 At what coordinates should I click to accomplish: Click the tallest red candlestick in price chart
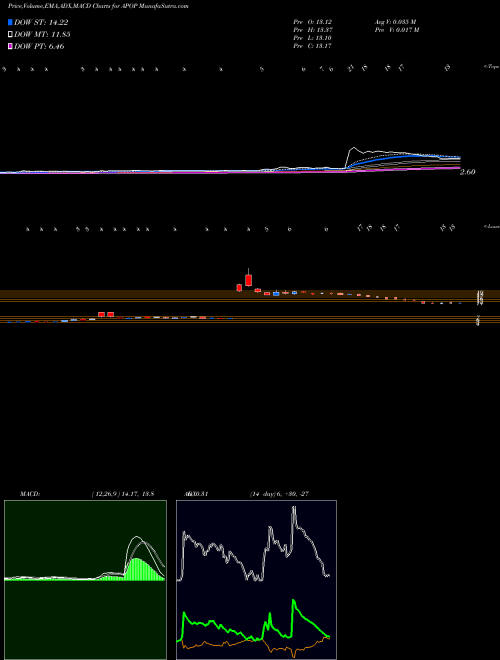(x=249, y=280)
